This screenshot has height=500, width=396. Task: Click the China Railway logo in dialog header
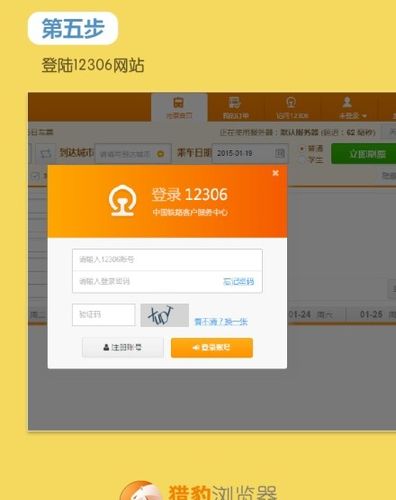(122, 201)
